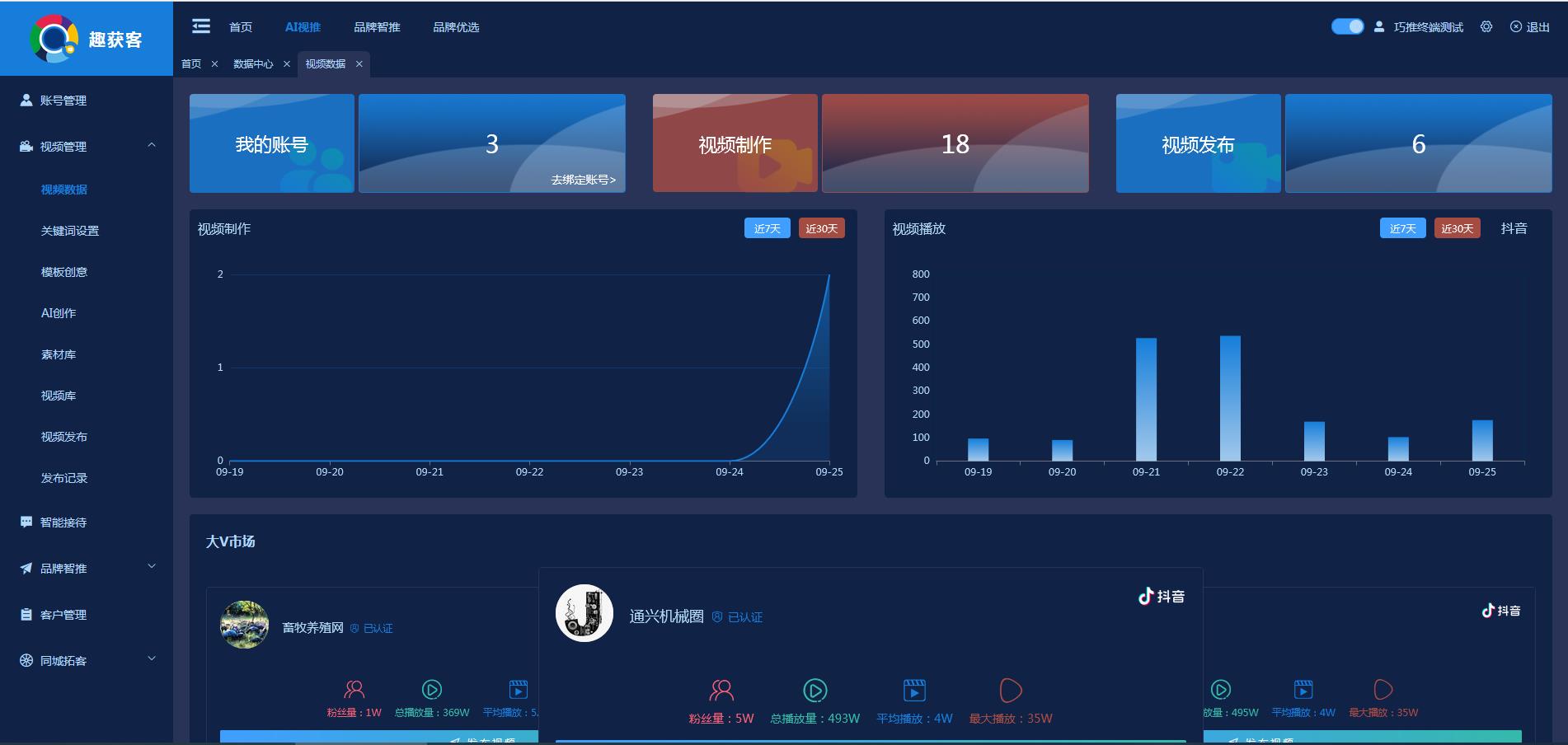
Task: Open 发布记录 sidebar item
Action: tap(64, 478)
